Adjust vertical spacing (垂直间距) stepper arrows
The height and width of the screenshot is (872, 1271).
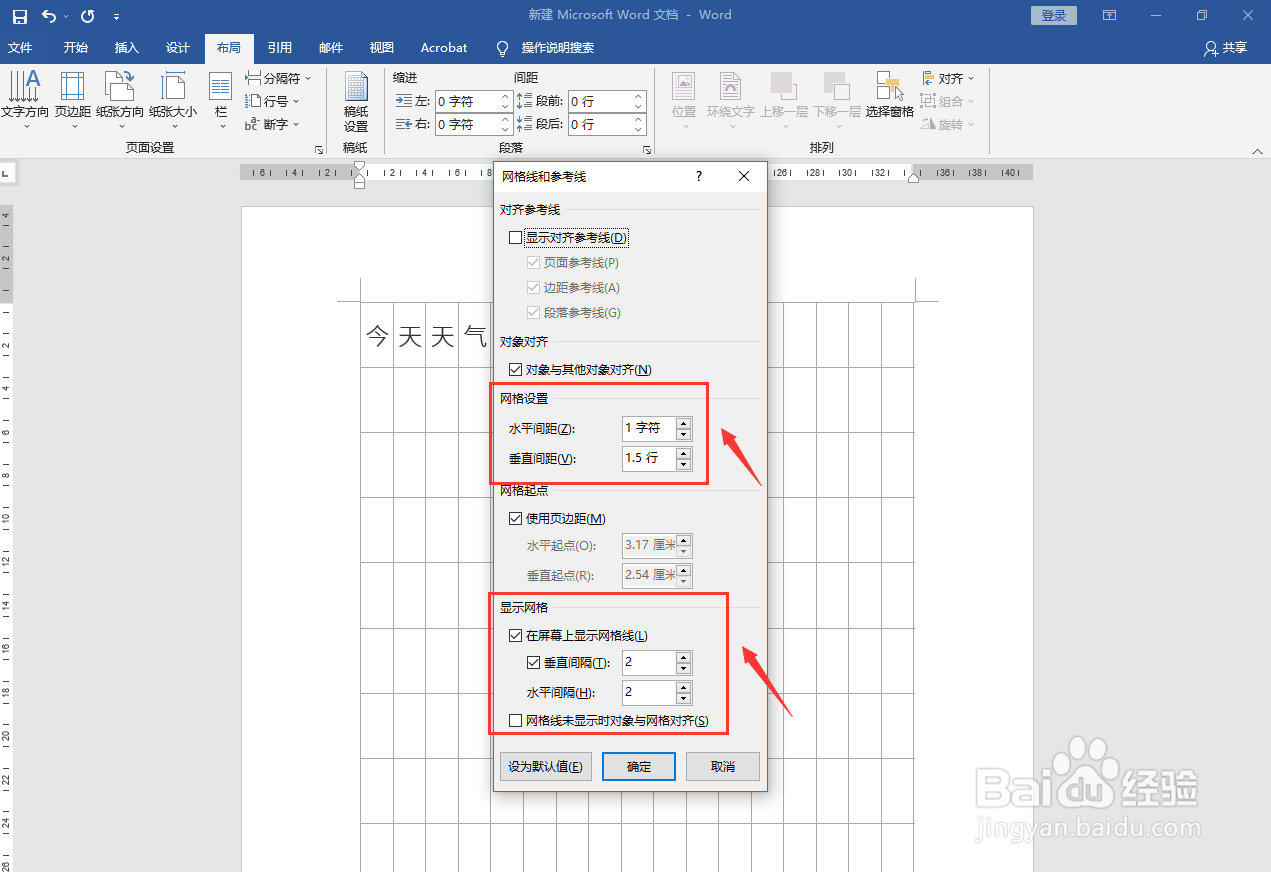tap(683, 458)
